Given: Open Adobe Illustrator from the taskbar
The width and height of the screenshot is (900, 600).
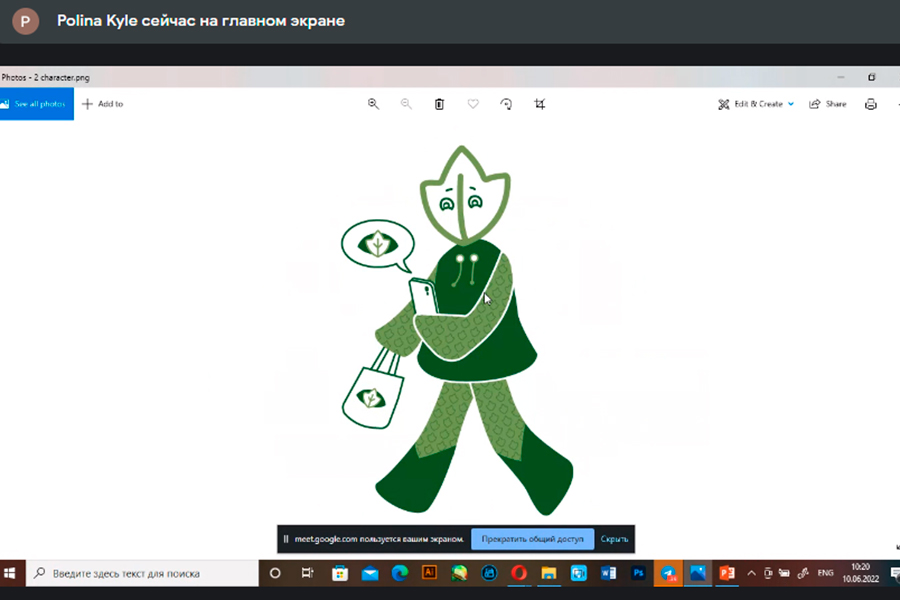Looking at the screenshot, I should click(429, 573).
